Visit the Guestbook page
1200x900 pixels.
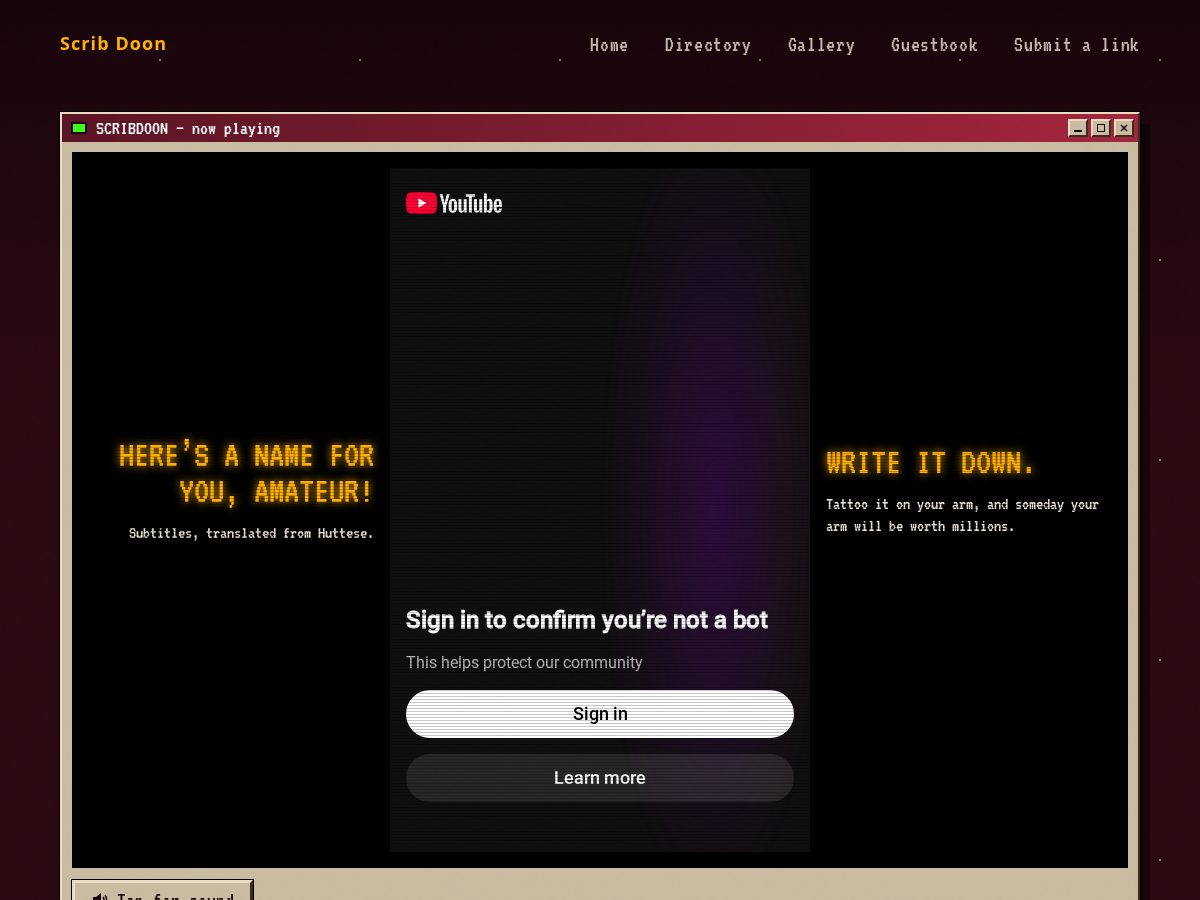[934, 45]
